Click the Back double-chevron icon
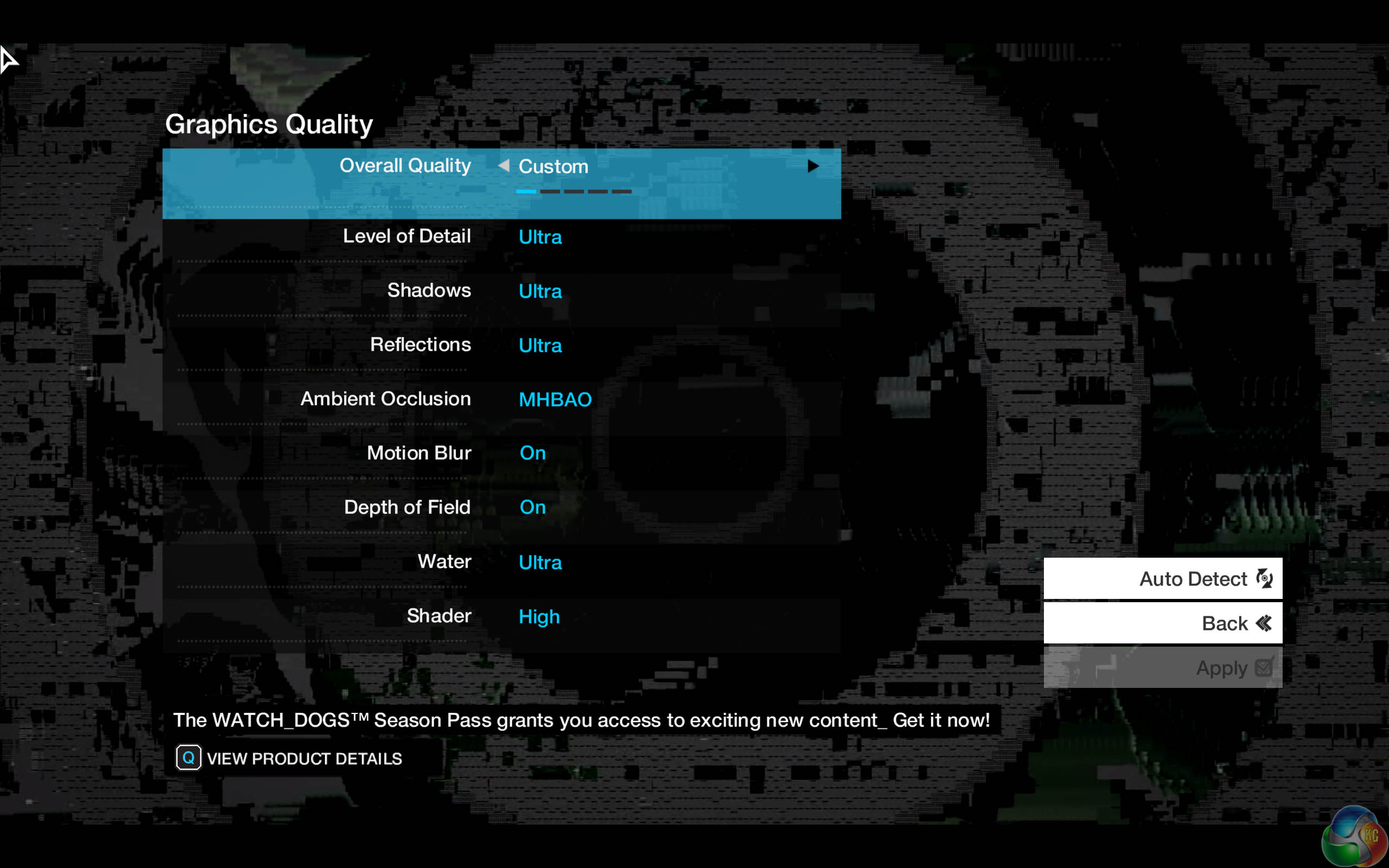The image size is (1389, 868). tap(1264, 623)
